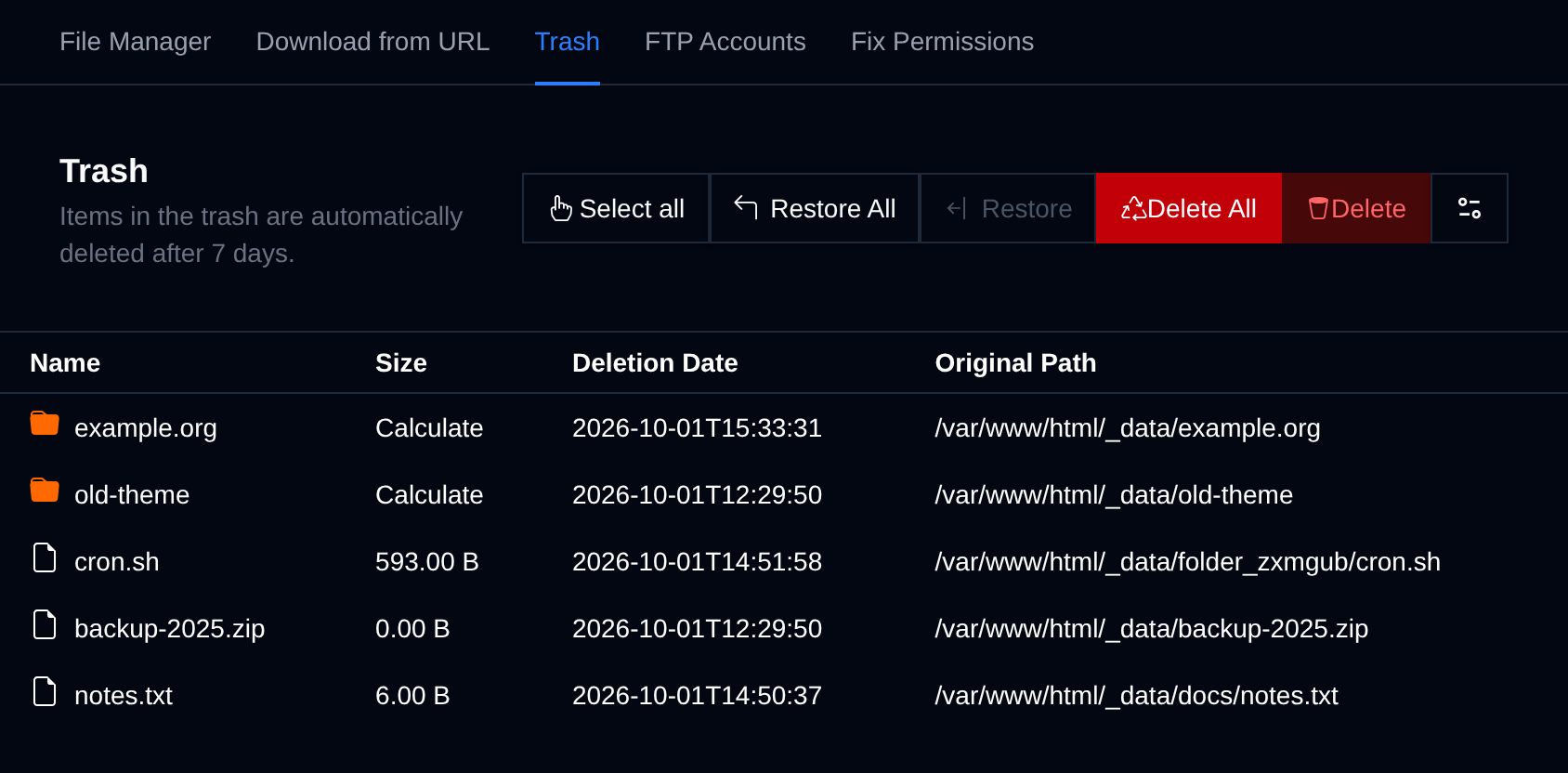Image resolution: width=1568 pixels, height=773 pixels.
Task: Click deletion date 2026-10-01T14:51:58
Action: coord(697,561)
